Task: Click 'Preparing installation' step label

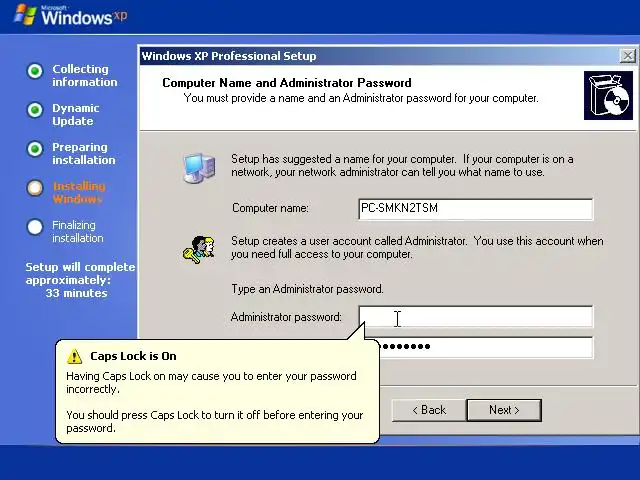Action: (x=84, y=153)
